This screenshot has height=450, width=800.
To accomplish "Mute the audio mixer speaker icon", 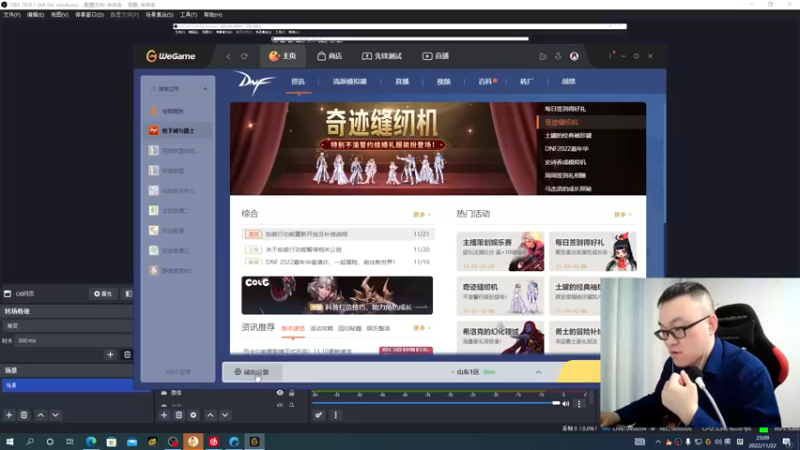I will tap(565, 404).
